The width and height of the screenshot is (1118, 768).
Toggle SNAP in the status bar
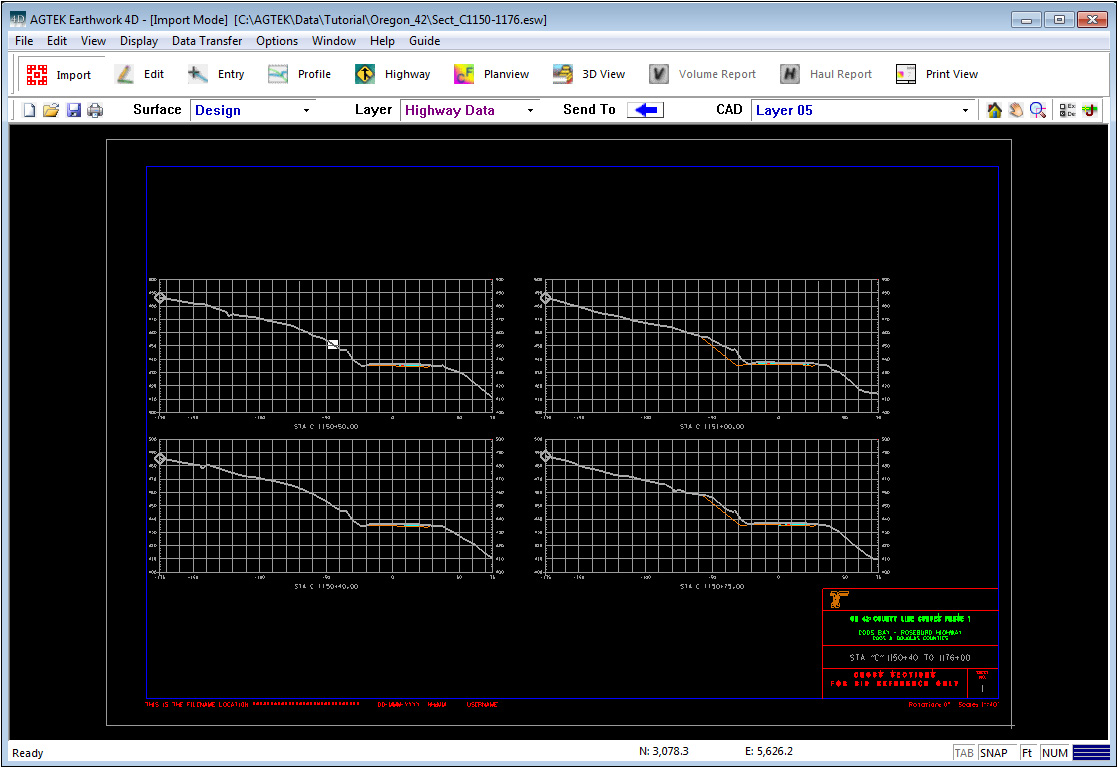click(994, 753)
